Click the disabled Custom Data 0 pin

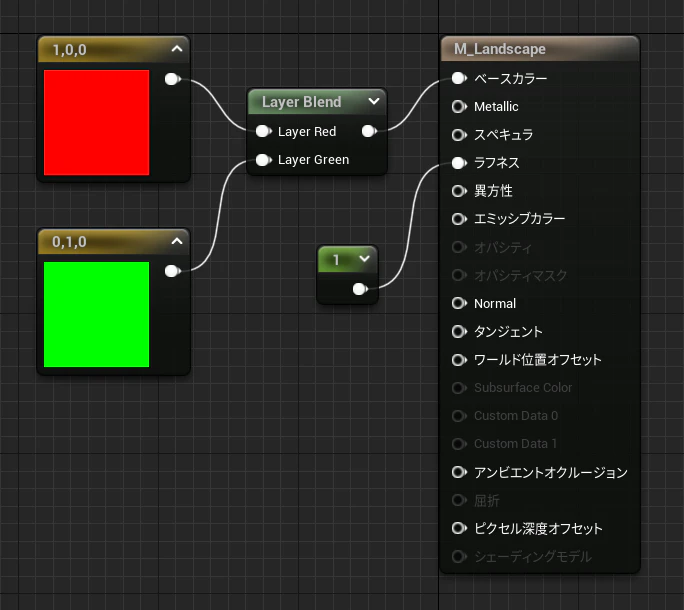[x=459, y=416]
